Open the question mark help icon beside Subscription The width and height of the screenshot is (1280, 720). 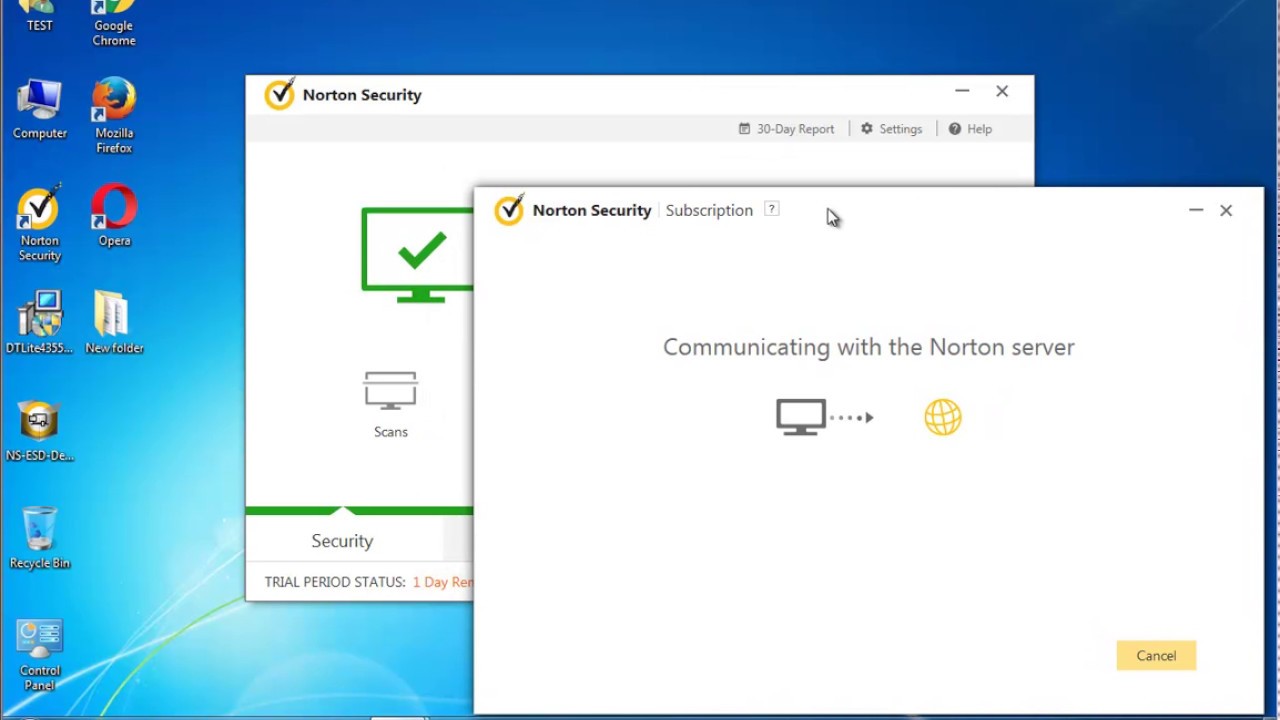click(x=771, y=209)
